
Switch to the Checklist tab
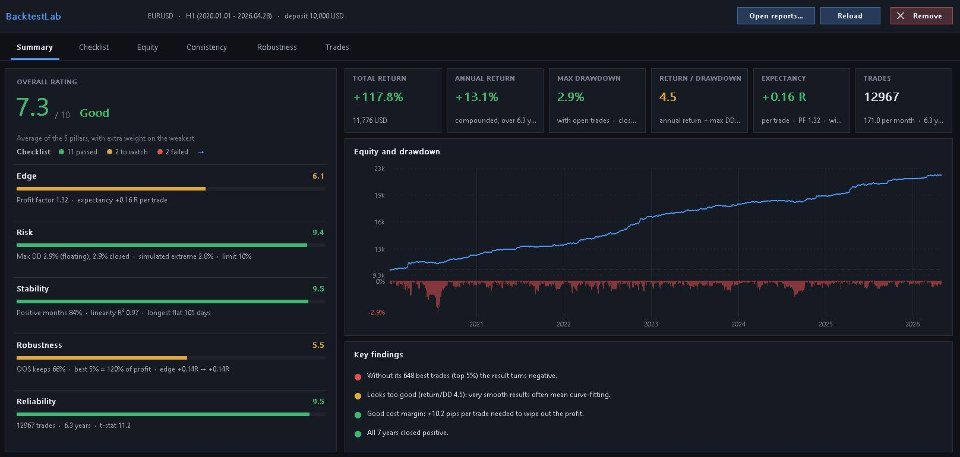[x=94, y=47]
